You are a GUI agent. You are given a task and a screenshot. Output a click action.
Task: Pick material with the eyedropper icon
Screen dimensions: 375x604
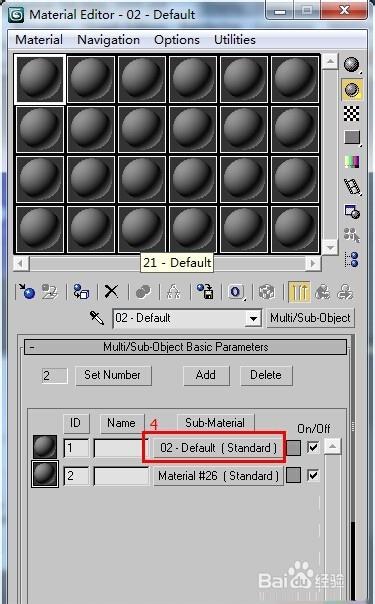[x=96, y=318]
